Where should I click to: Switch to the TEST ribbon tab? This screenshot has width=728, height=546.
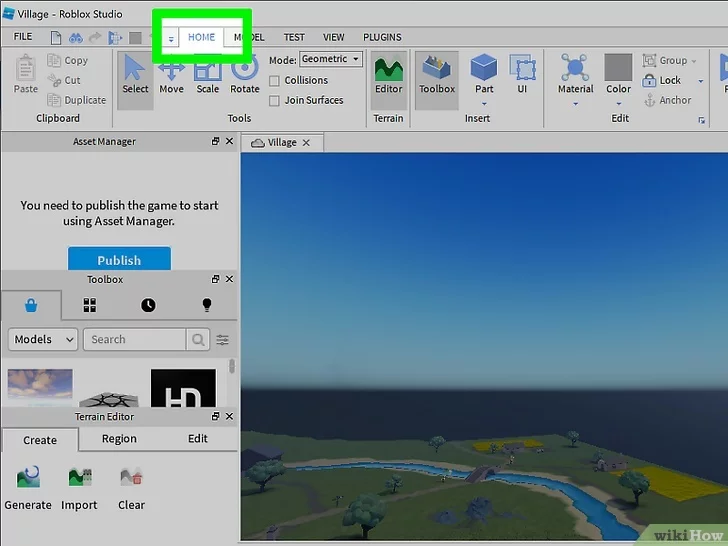[x=294, y=37]
